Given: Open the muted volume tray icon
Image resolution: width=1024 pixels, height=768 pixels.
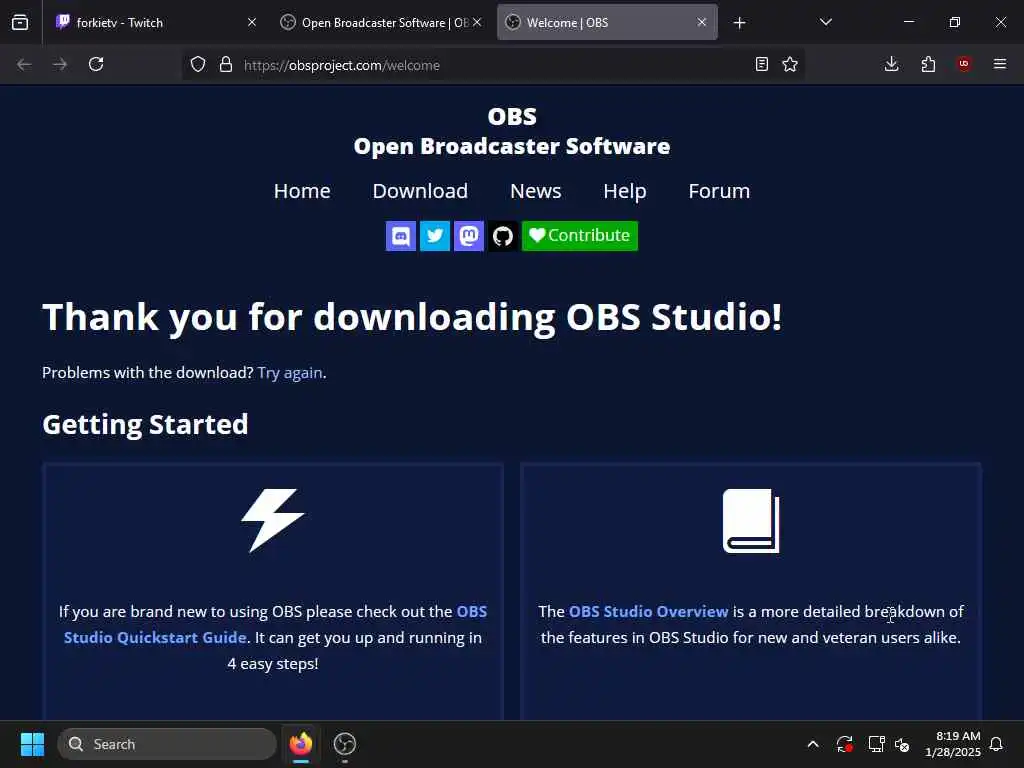Looking at the screenshot, I should [903, 744].
